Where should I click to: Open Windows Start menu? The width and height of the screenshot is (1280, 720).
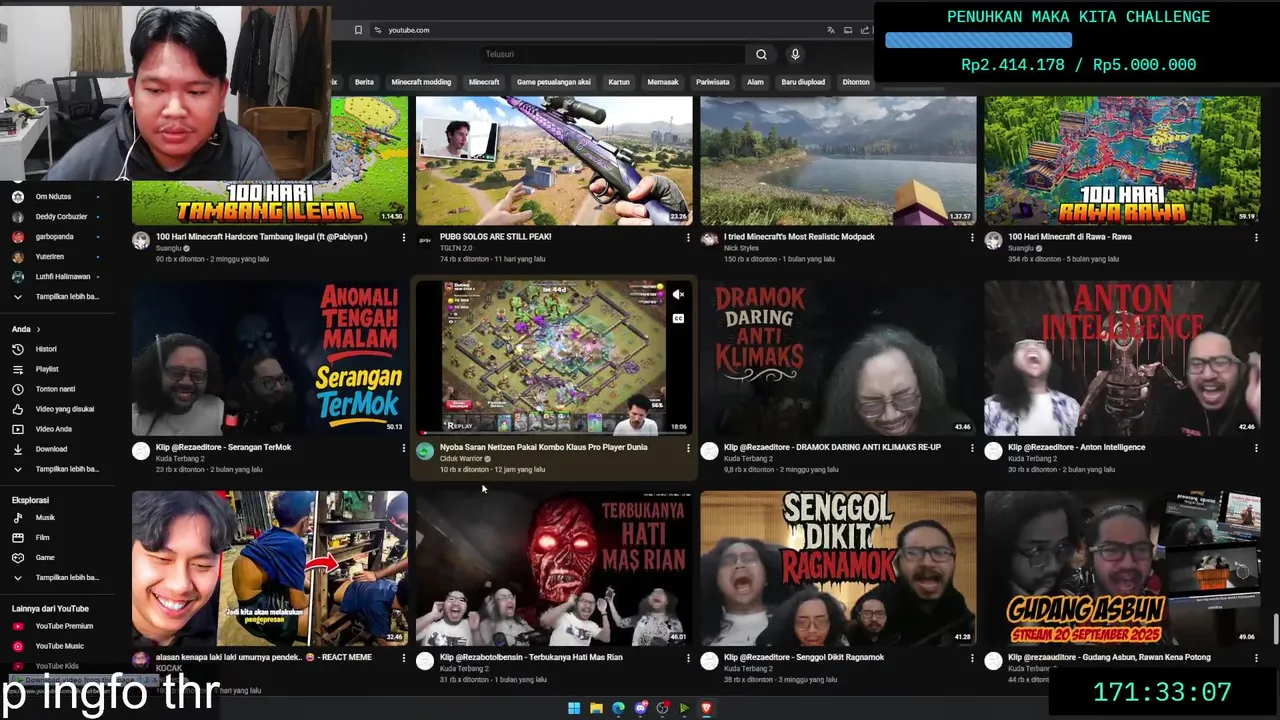click(x=574, y=708)
